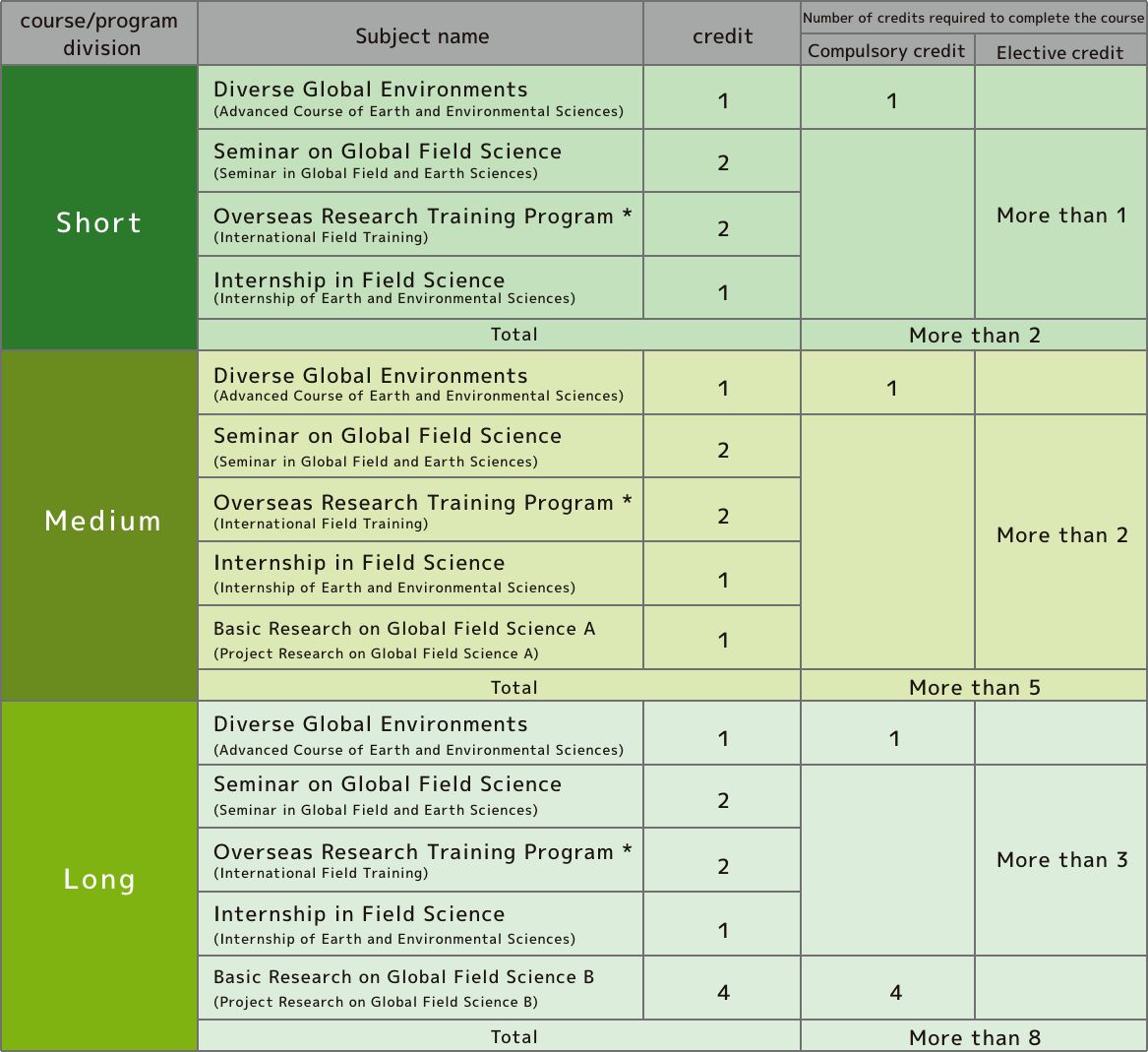Select 'Internship in Field Science' in Long section
The image size is (1148, 1052).
pyautogui.click(x=359, y=914)
